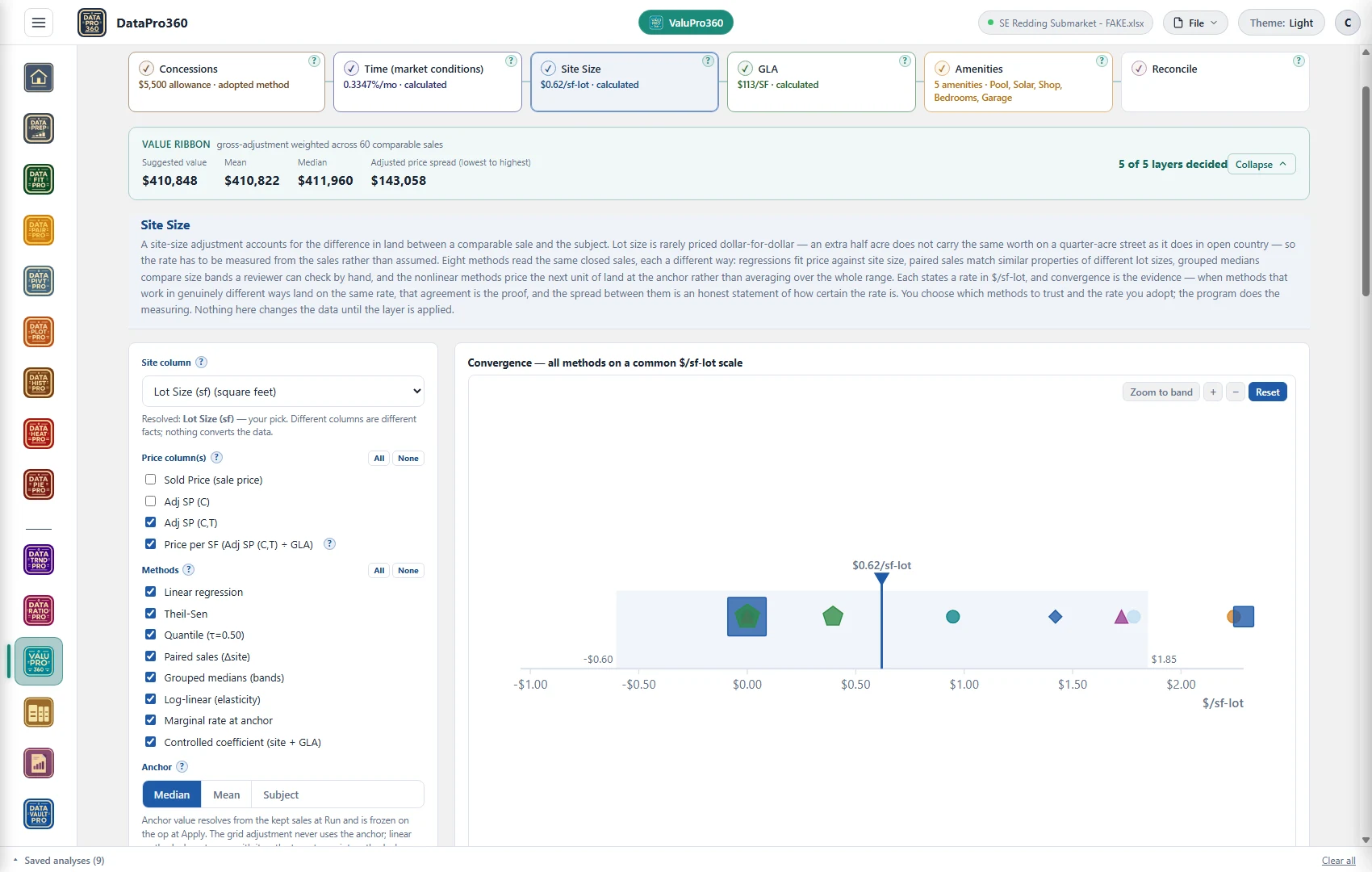The image size is (1372, 872).
Task: Uncheck Price per SF checkbox
Action: (x=150, y=544)
